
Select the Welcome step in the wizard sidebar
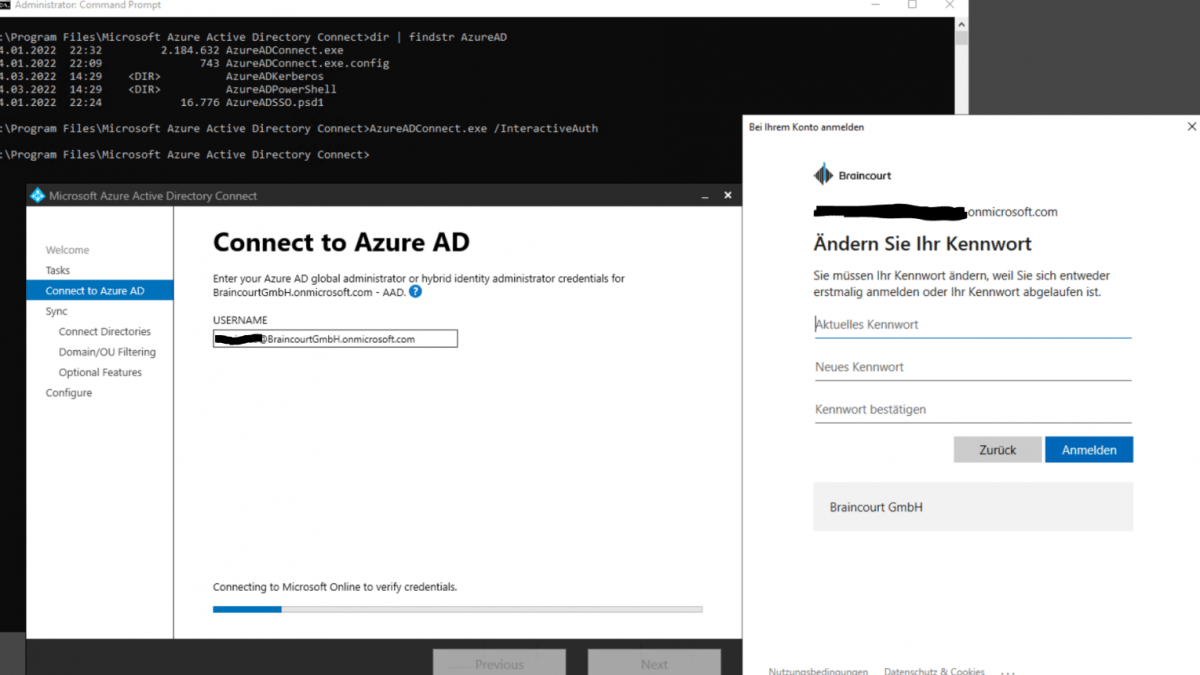click(67, 249)
